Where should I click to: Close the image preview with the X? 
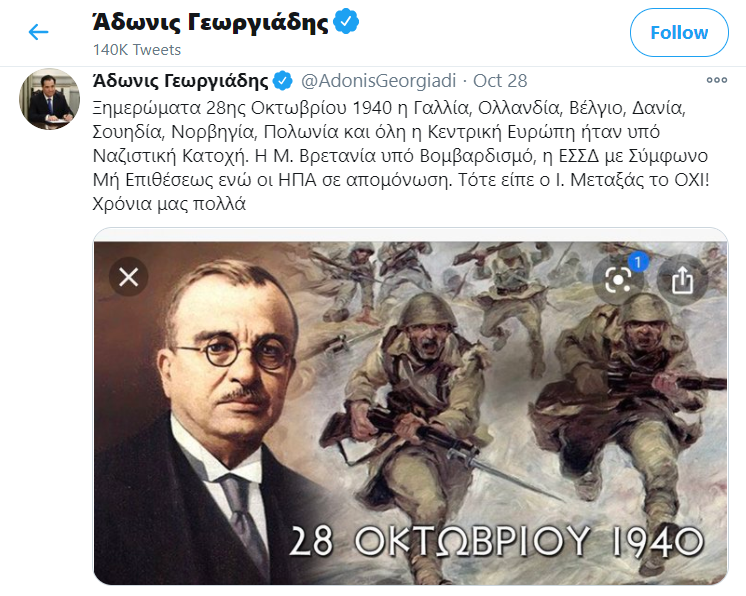coord(128,277)
